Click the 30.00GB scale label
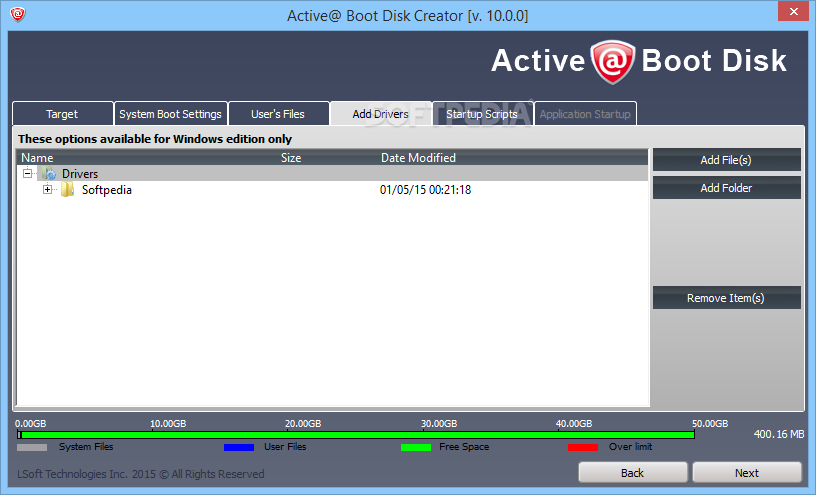This screenshot has height=495, width=816. coord(439,423)
